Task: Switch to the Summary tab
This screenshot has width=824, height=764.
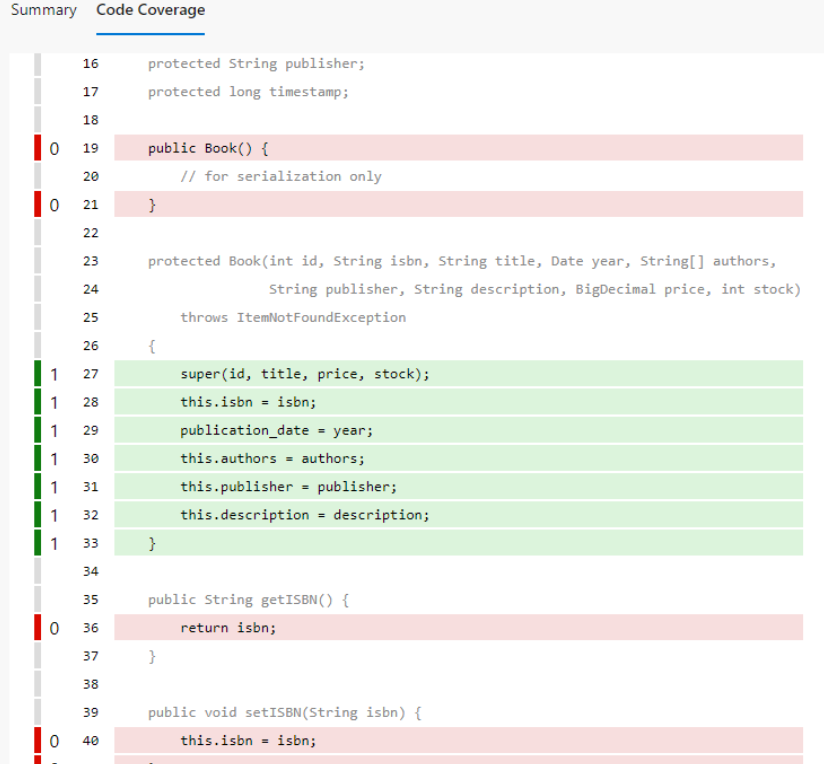Action: [43, 10]
